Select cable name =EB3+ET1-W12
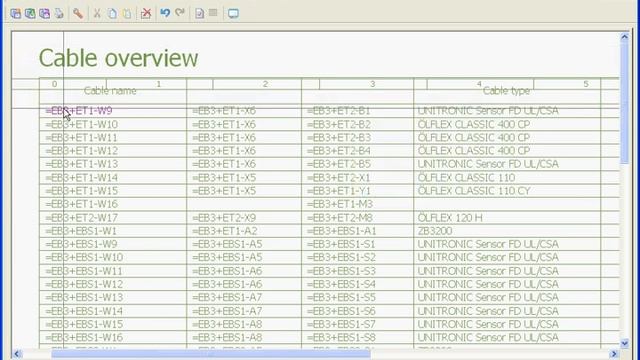Image resolution: width=640 pixels, height=360 pixels. click(82, 151)
